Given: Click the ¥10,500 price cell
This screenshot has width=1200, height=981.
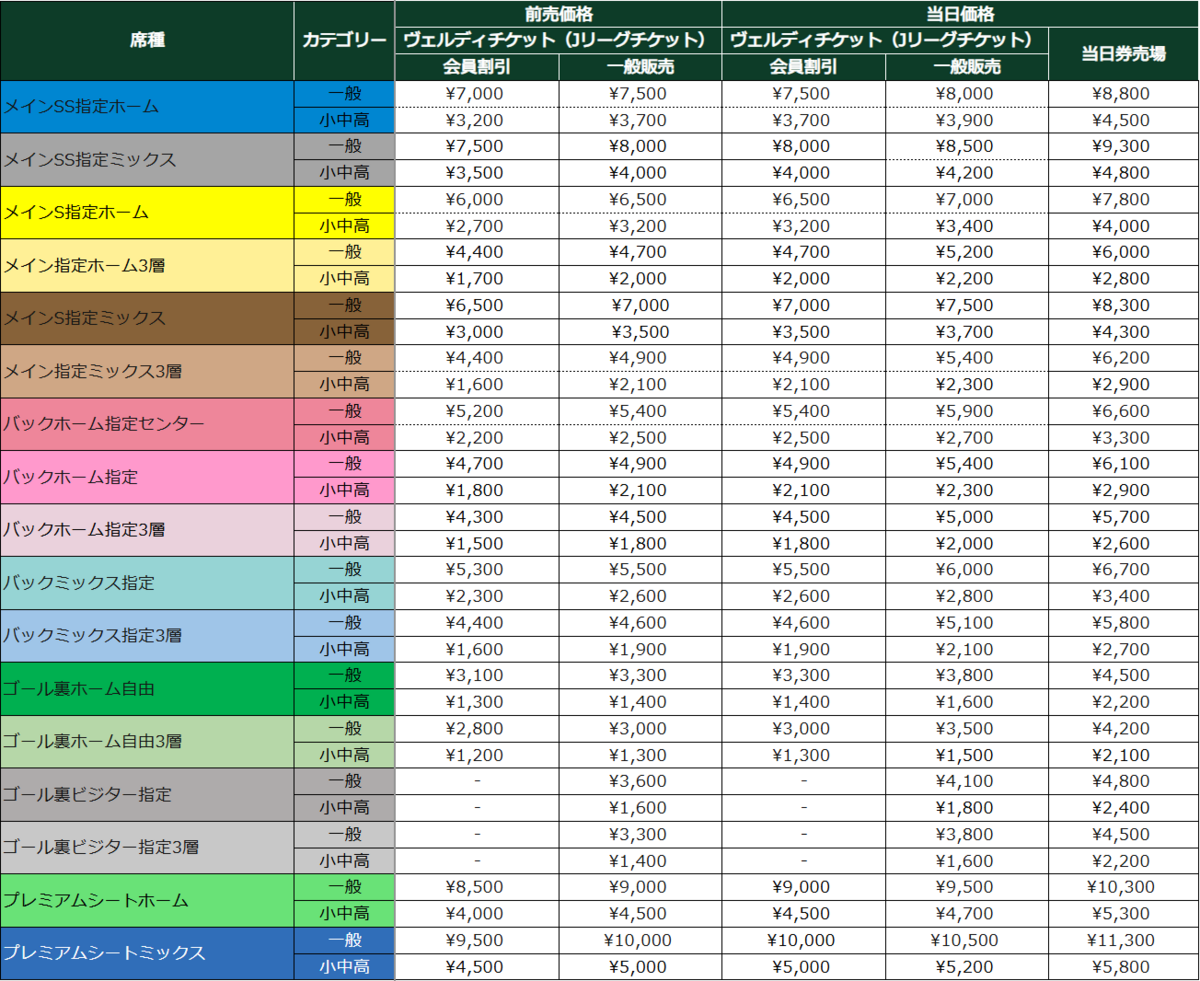Looking at the screenshot, I should click(x=966, y=940).
